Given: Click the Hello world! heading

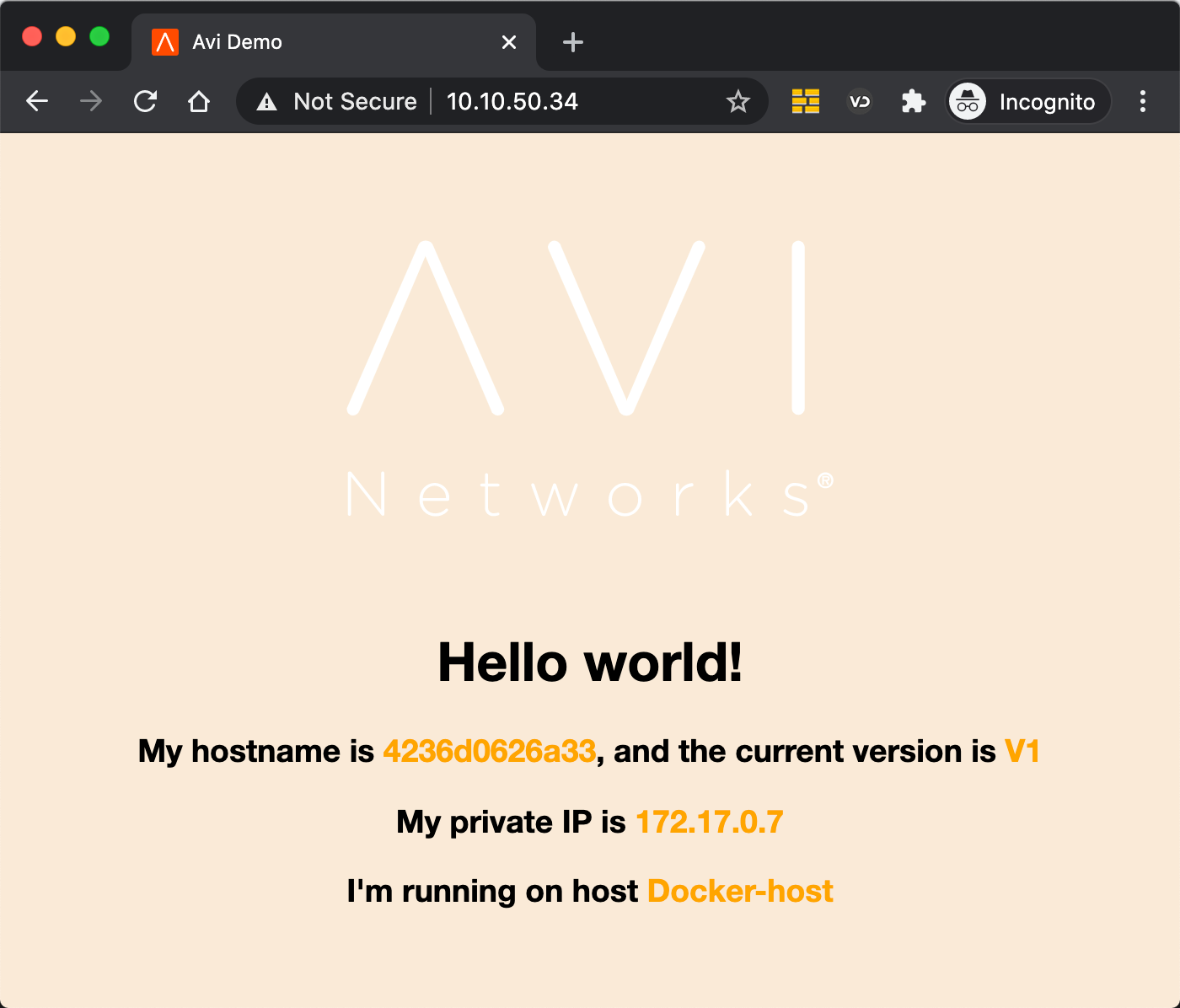Looking at the screenshot, I should (x=590, y=662).
